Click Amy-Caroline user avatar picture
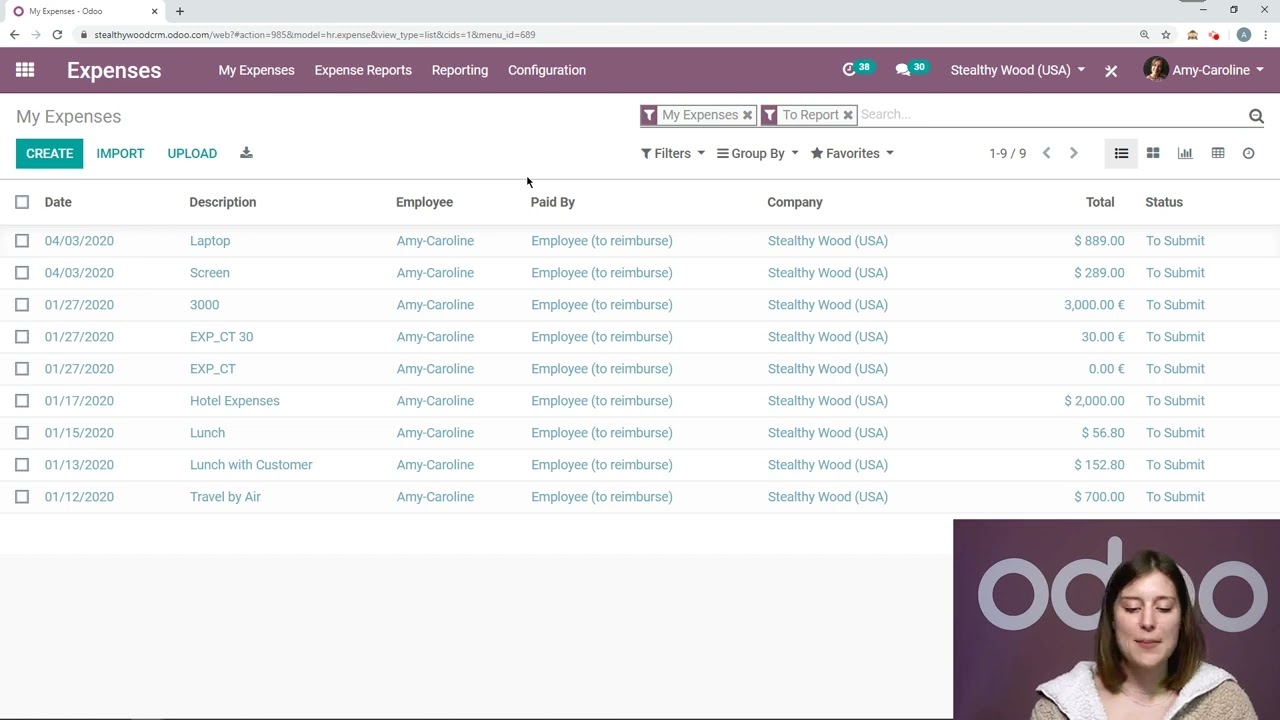This screenshot has width=1280, height=720. (1155, 70)
